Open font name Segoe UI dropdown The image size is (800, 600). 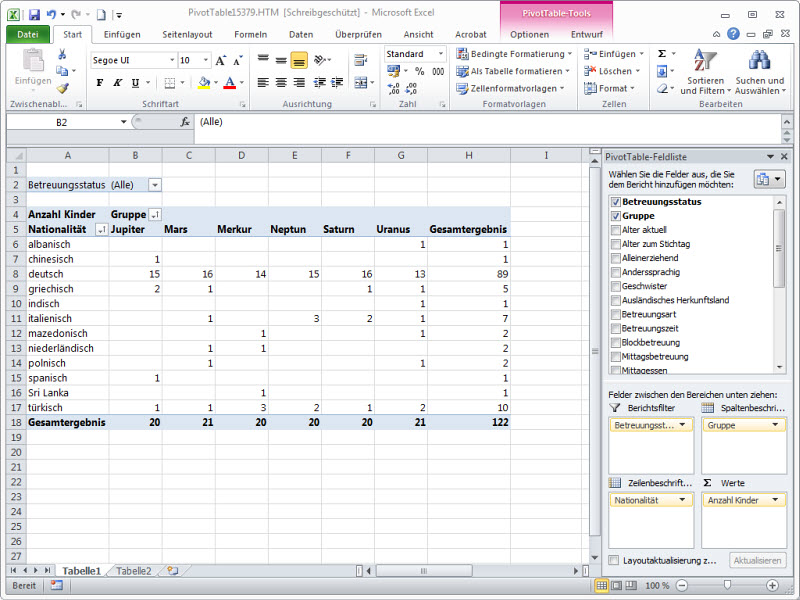[172, 60]
